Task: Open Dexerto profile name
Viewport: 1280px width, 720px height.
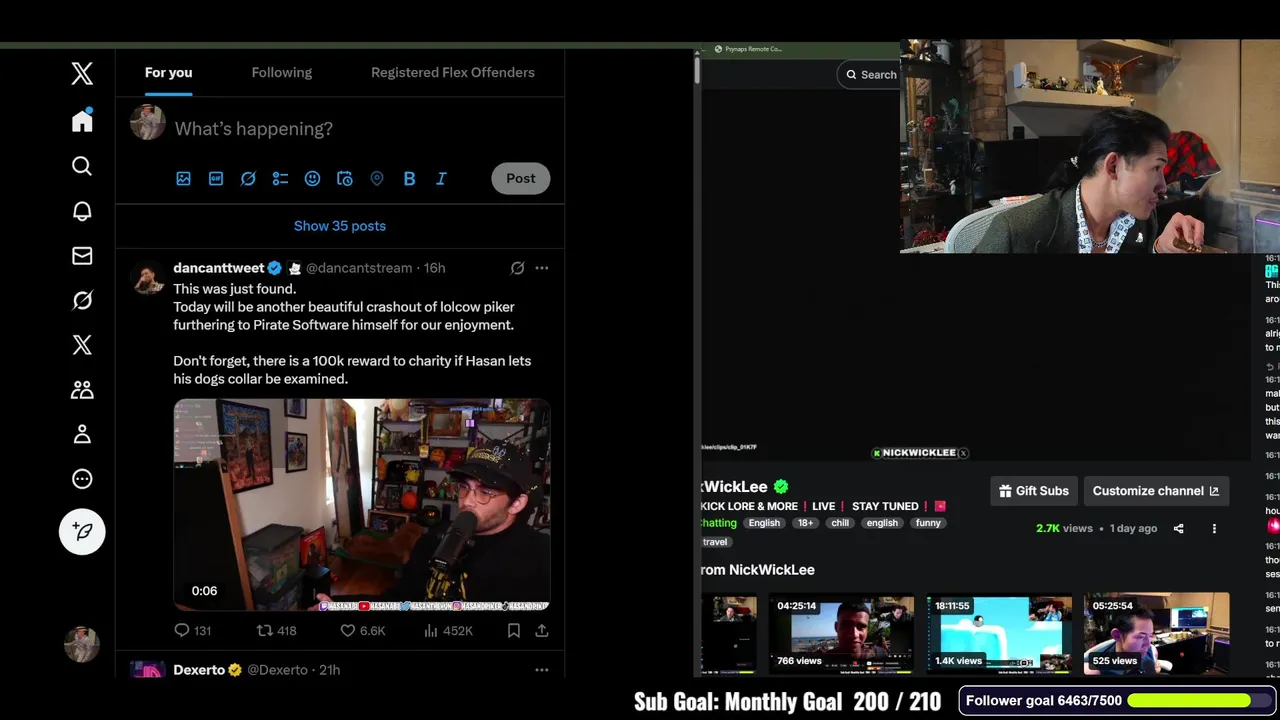Action: point(199,670)
